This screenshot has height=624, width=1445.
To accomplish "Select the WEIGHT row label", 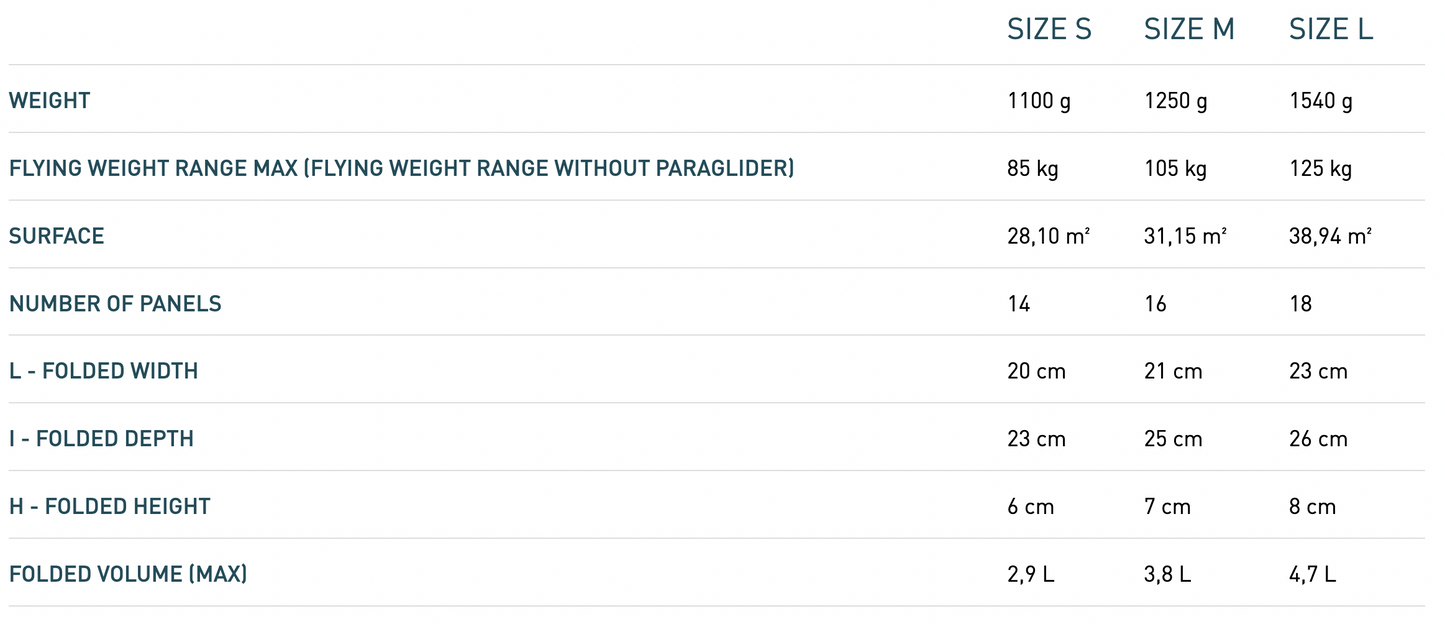I will [50, 100].
